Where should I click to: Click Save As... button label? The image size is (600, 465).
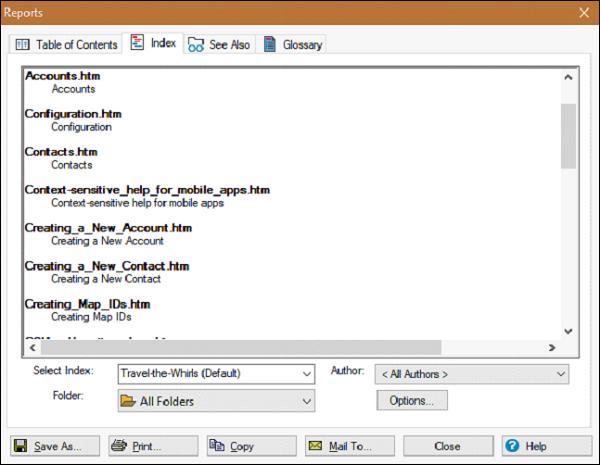[58, 446]
